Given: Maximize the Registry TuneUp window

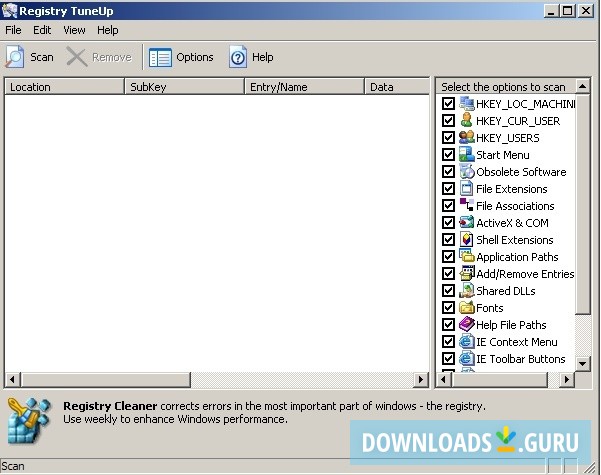Looking at the screenshot, I should tap(568, 10).
